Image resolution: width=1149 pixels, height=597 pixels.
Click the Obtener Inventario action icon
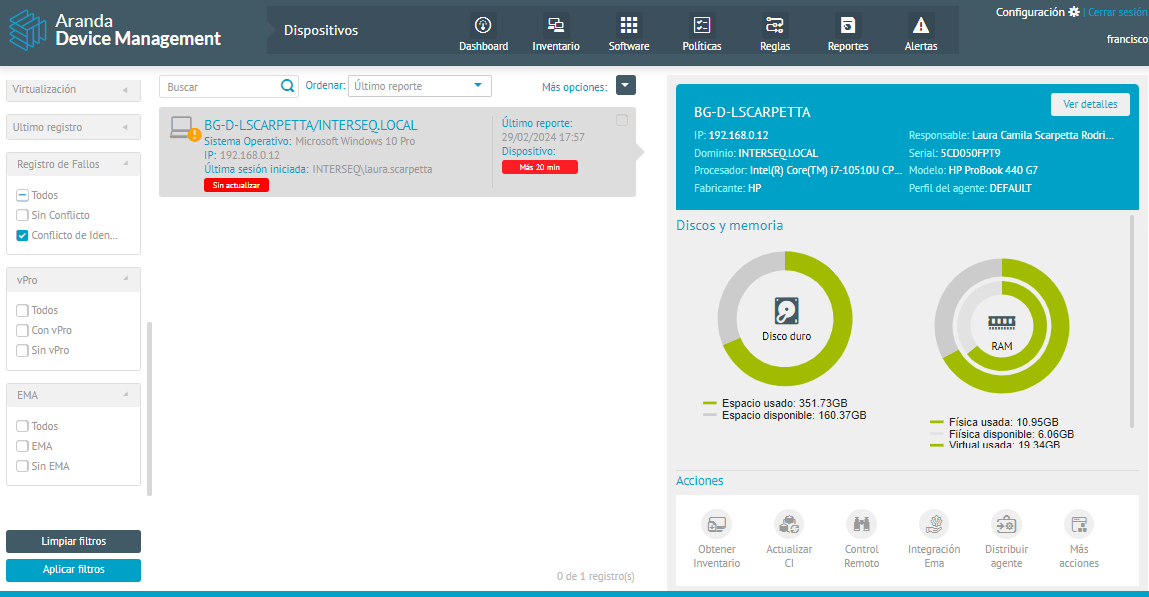(x=716, y=524)
